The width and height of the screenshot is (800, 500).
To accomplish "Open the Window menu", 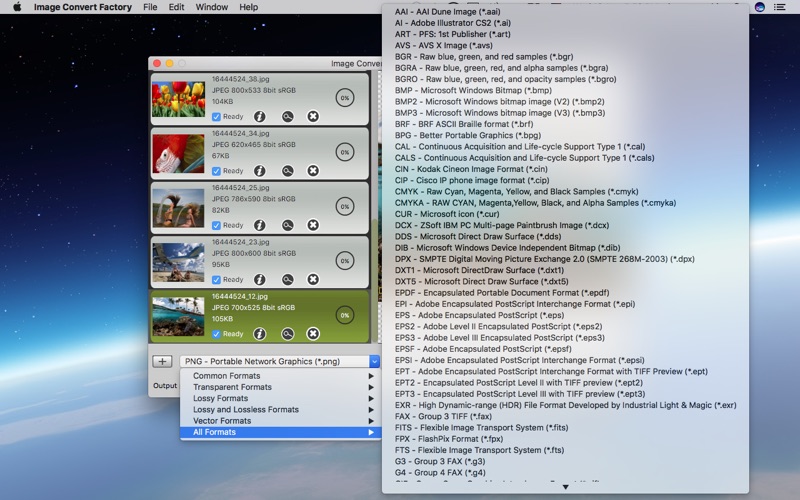I will coord(212,7).
